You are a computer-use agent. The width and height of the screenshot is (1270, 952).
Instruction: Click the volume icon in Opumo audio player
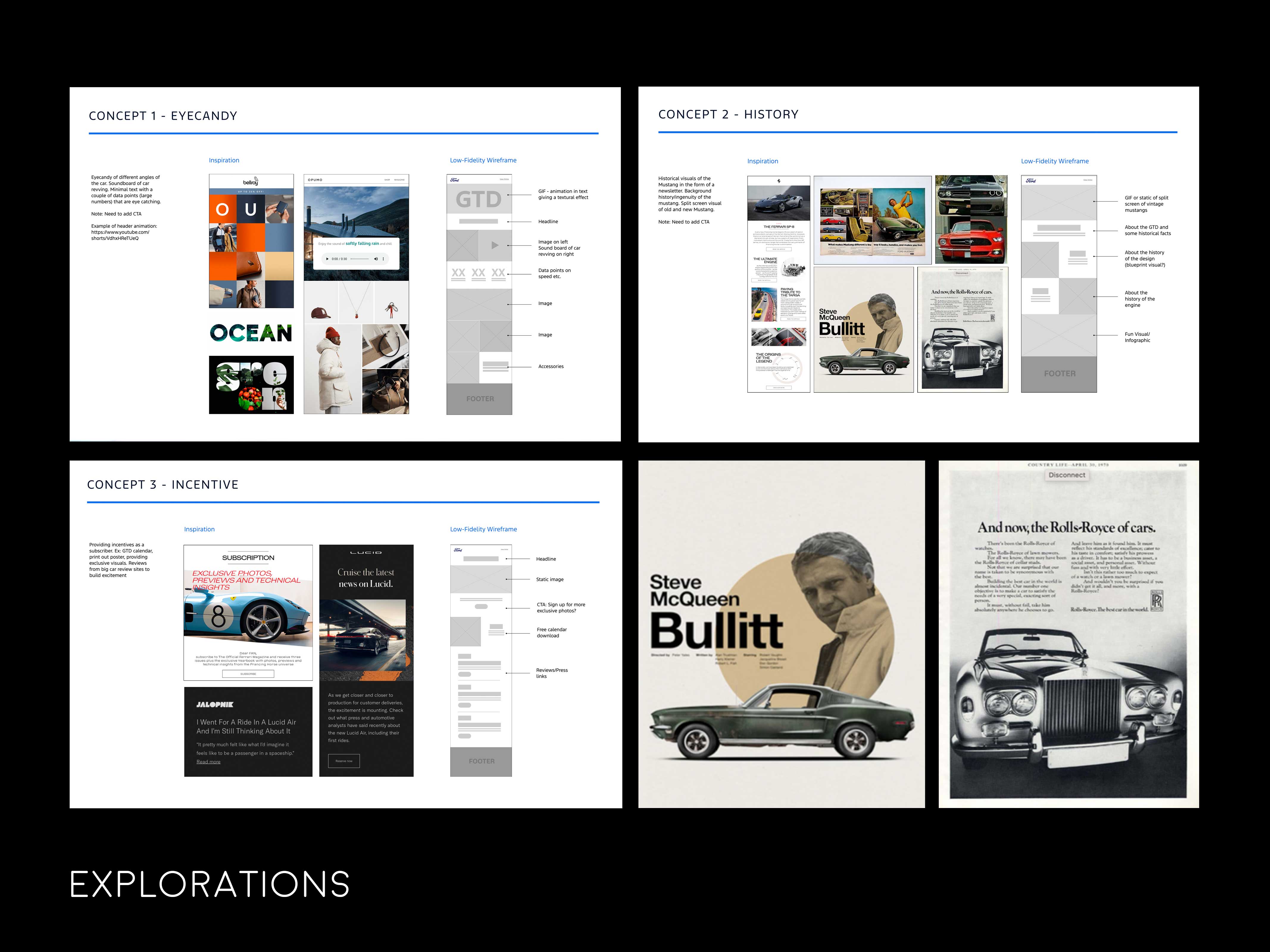pos(376,259)
